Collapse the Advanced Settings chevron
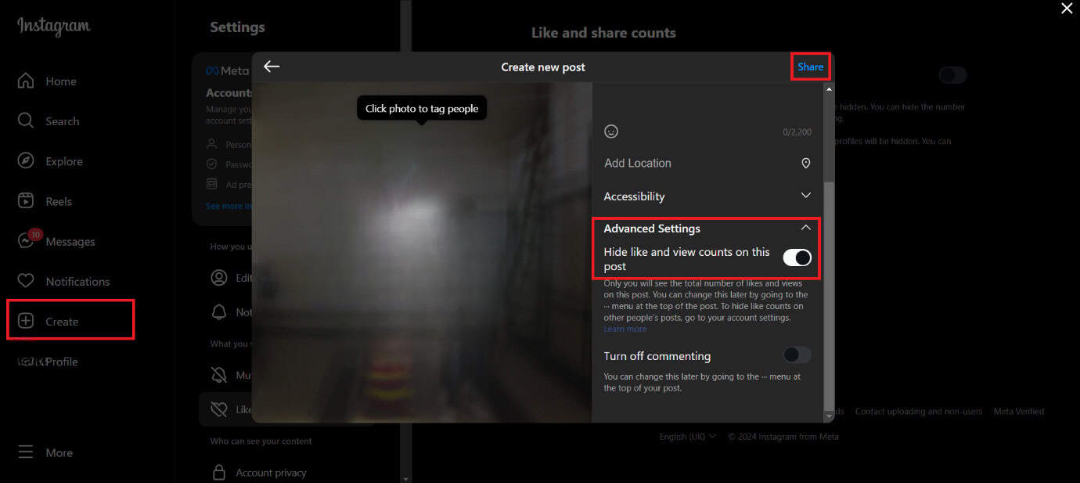 806,227
